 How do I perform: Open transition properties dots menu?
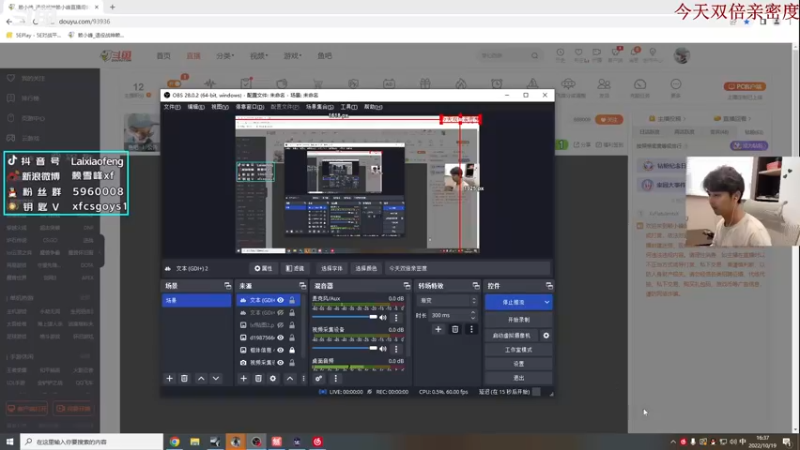coord(471,330)
